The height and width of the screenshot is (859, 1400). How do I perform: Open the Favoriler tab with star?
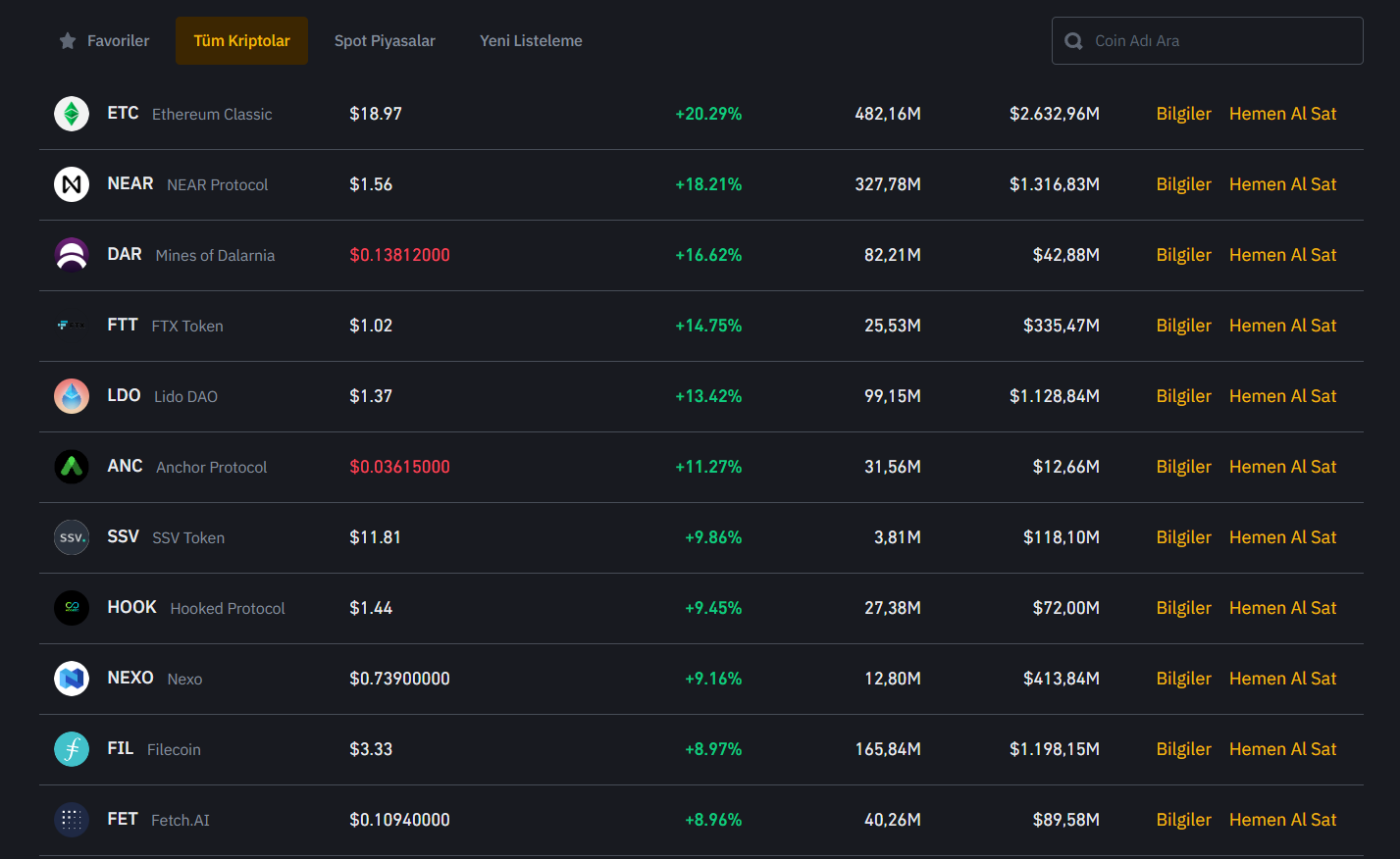pyautogui.click(x=104, y=41)
